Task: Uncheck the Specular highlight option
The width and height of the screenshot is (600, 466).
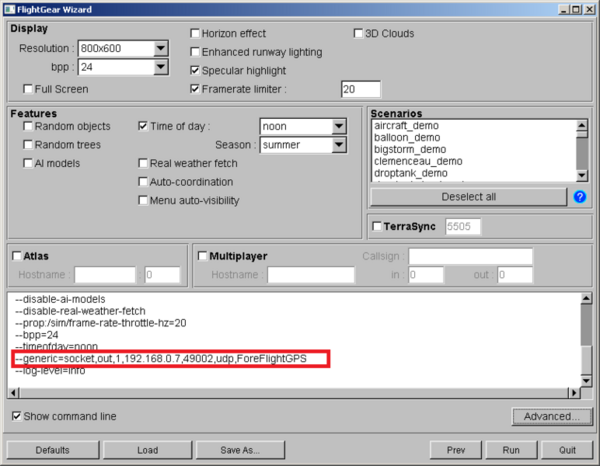Action: click(195, 71)
